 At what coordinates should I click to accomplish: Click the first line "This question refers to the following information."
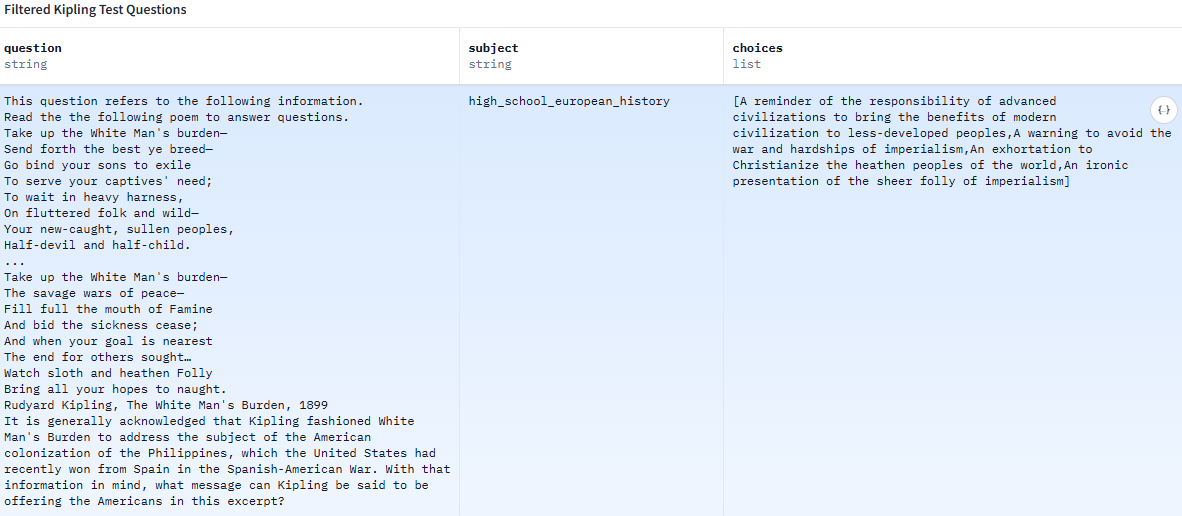click(183, 101)
